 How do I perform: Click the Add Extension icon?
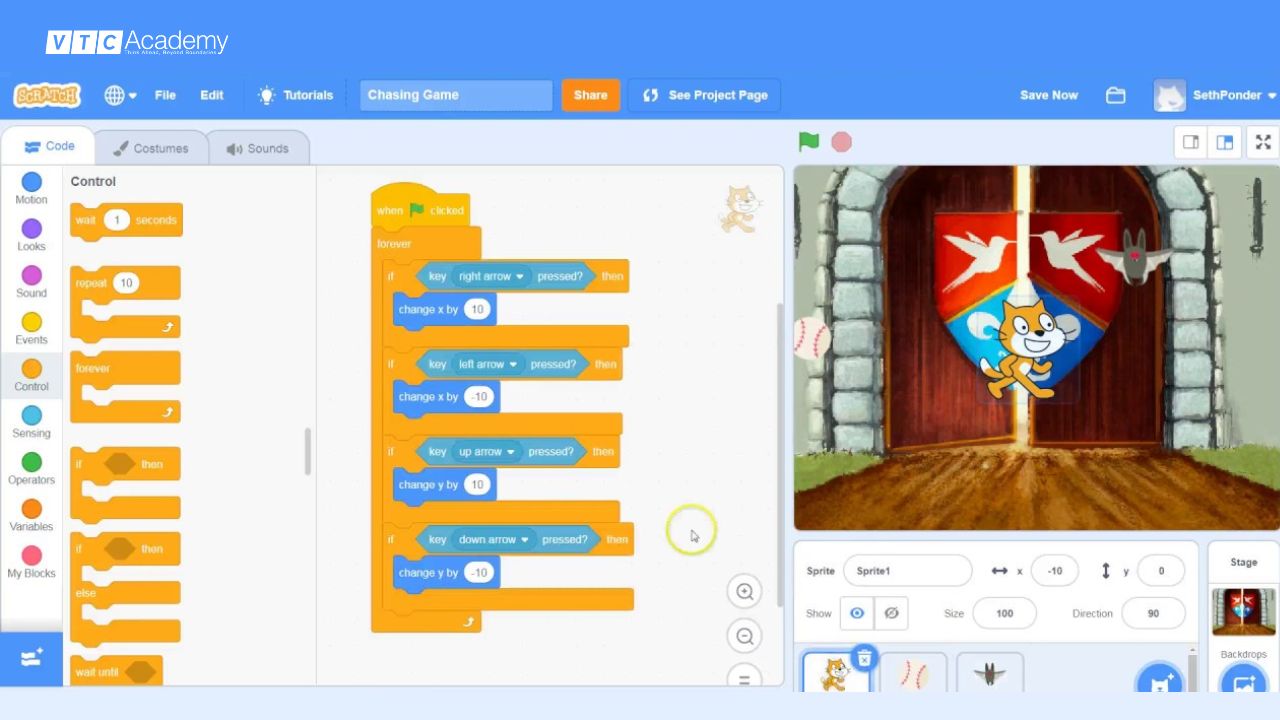click(x=30, y=658)
